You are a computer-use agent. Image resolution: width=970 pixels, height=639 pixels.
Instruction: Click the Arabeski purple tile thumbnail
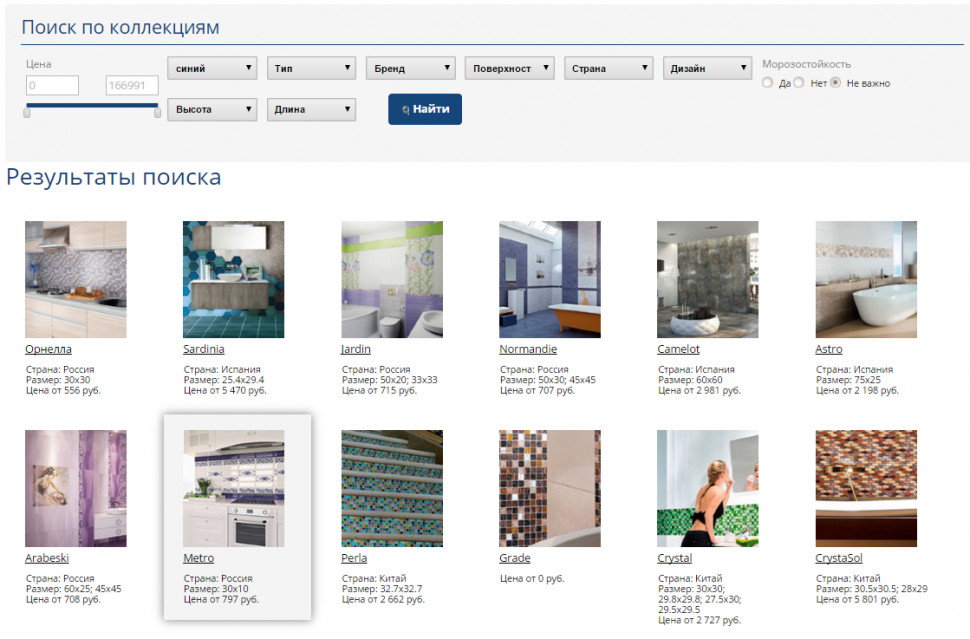click(75, 489)
